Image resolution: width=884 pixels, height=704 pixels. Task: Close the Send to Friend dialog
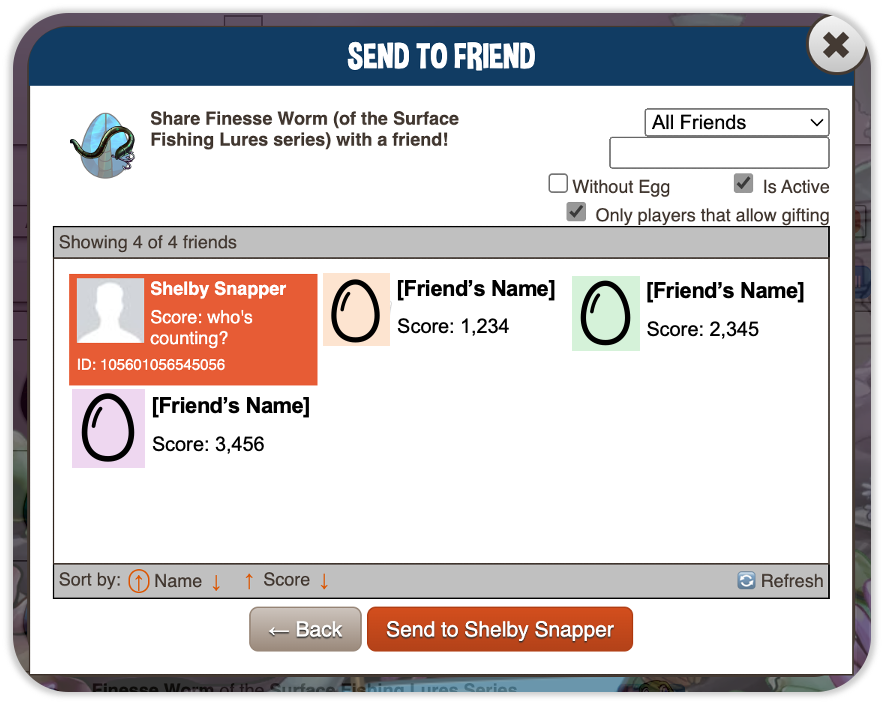[836, 45]
